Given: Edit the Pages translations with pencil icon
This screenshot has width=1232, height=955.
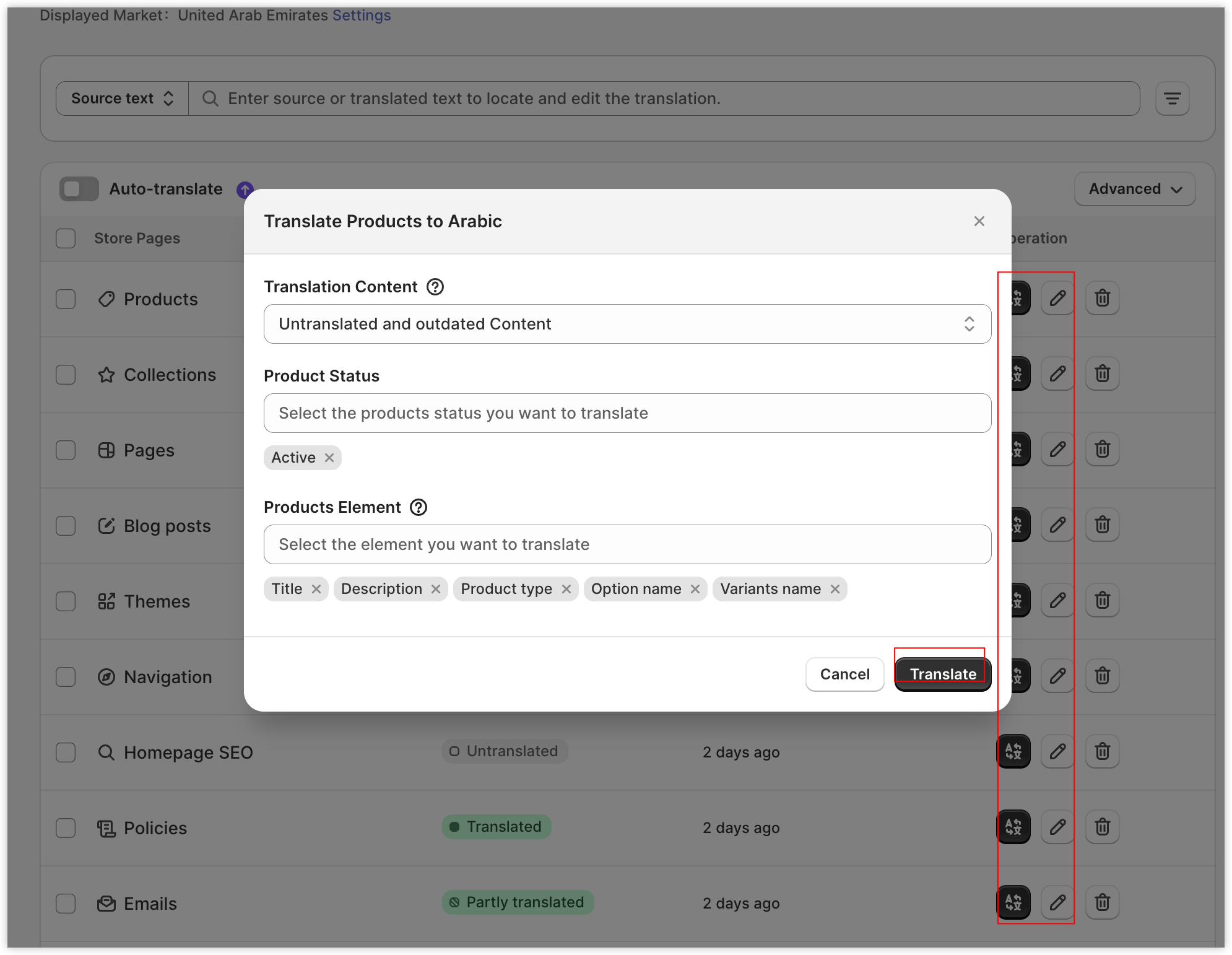Looking at the screenshot, I should [1057, 449].
